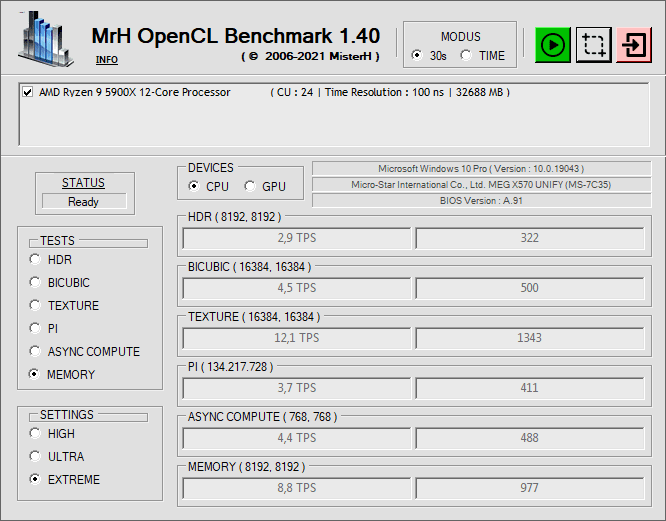Choose the BICUBIC test radio button

coord(35,282)
